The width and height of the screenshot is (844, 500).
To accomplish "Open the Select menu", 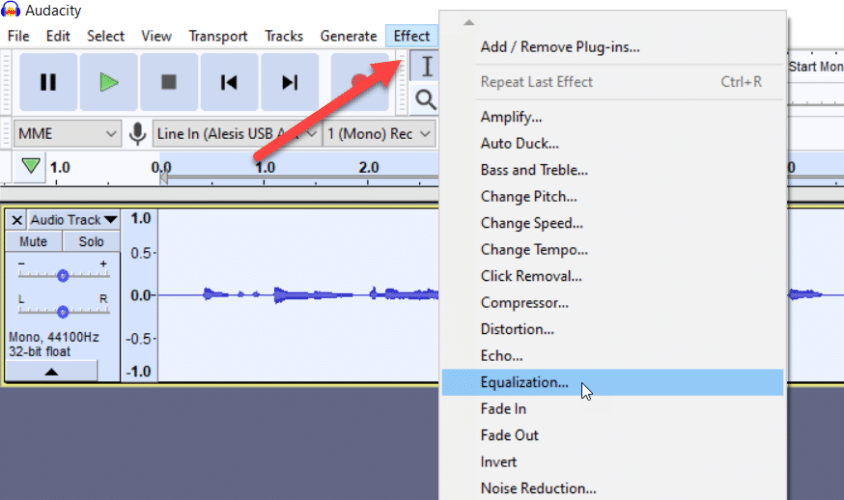I will (106, 36).
